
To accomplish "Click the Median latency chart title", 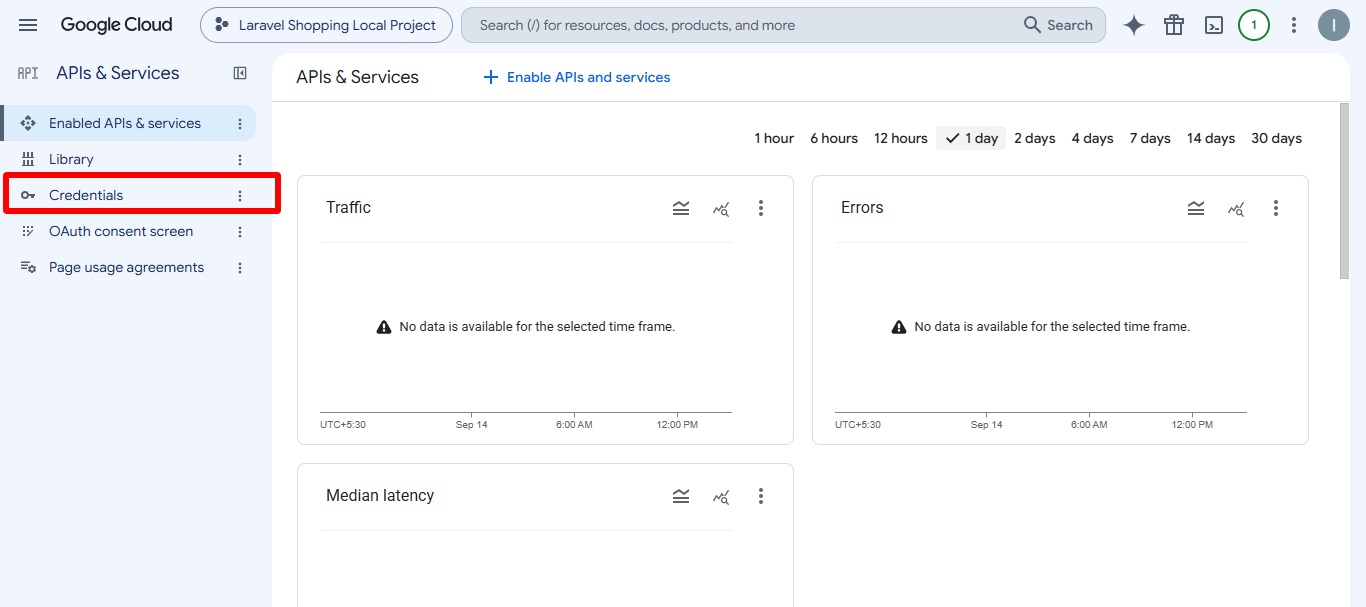I will [380, 495].
